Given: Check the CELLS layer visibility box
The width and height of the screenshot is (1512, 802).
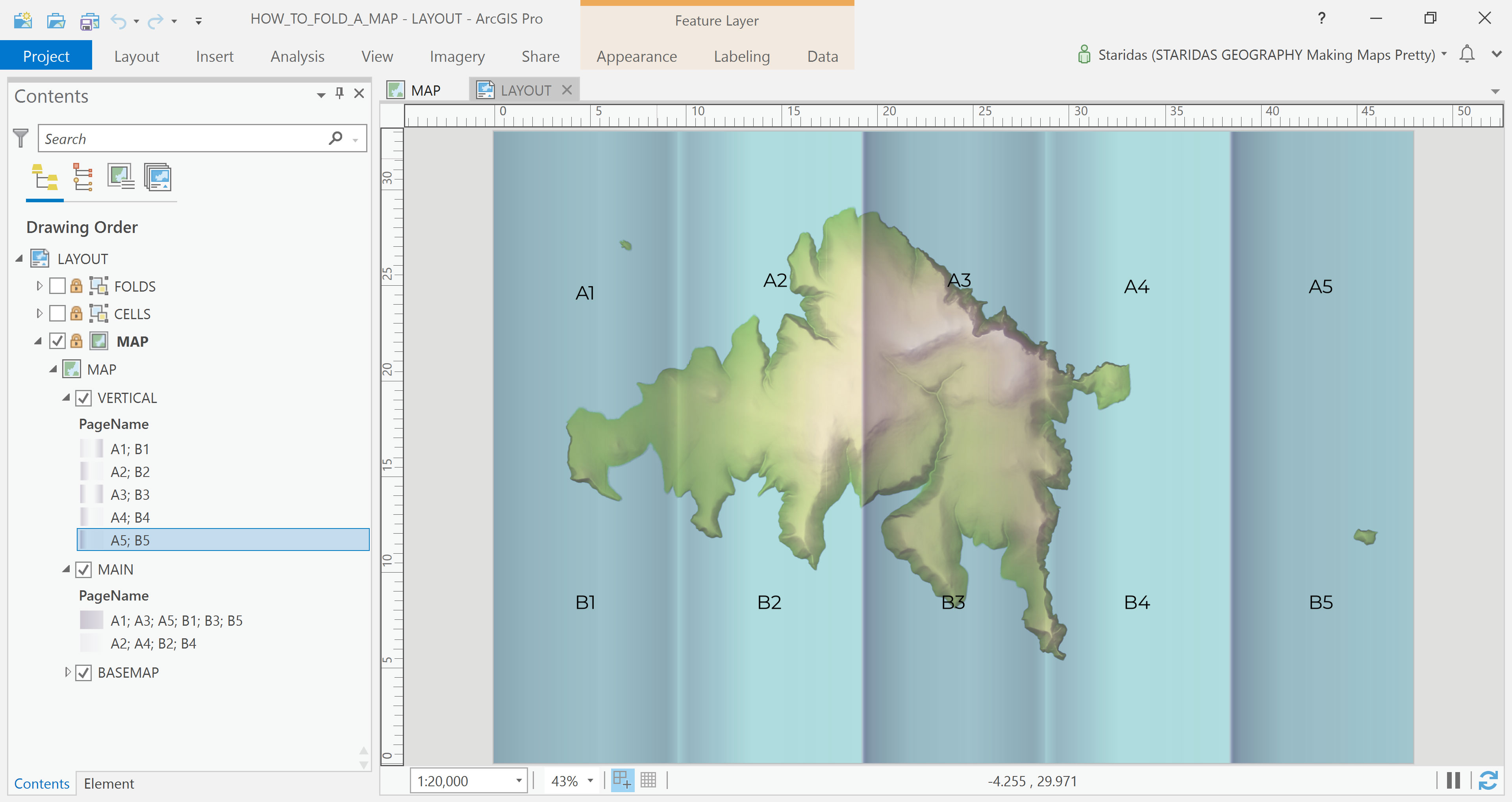Looking at the screenshot, I should pyautogui.click(x=57, y=314).
